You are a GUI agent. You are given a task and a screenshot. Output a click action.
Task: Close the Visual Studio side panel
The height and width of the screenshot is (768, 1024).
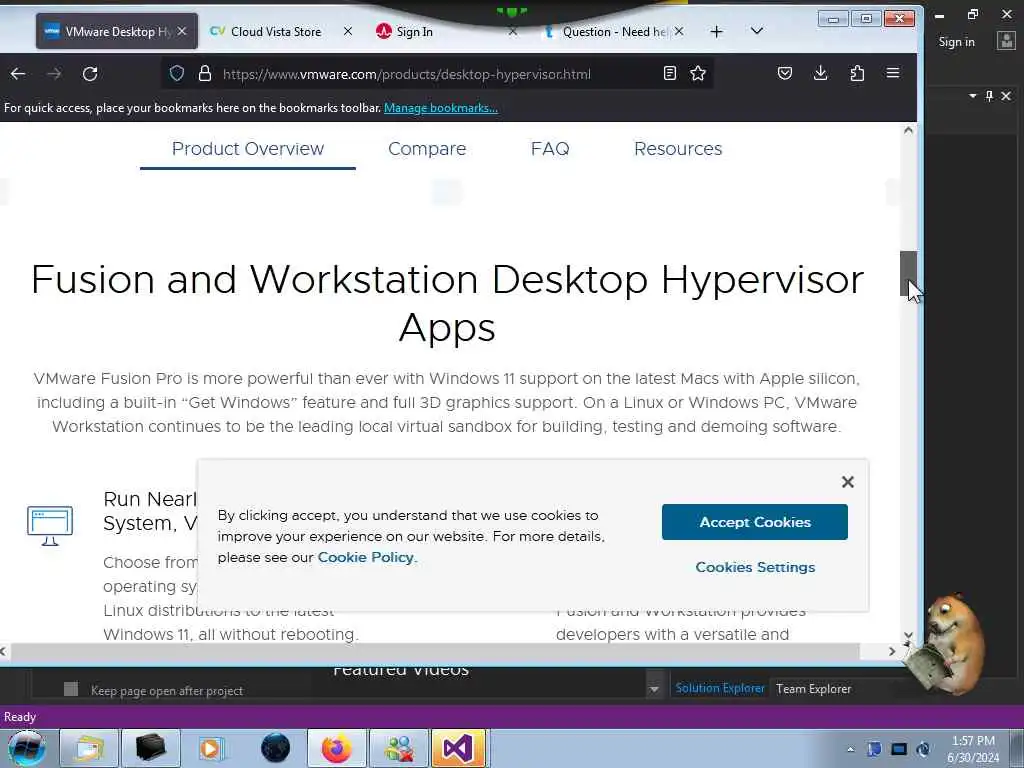1006,96
